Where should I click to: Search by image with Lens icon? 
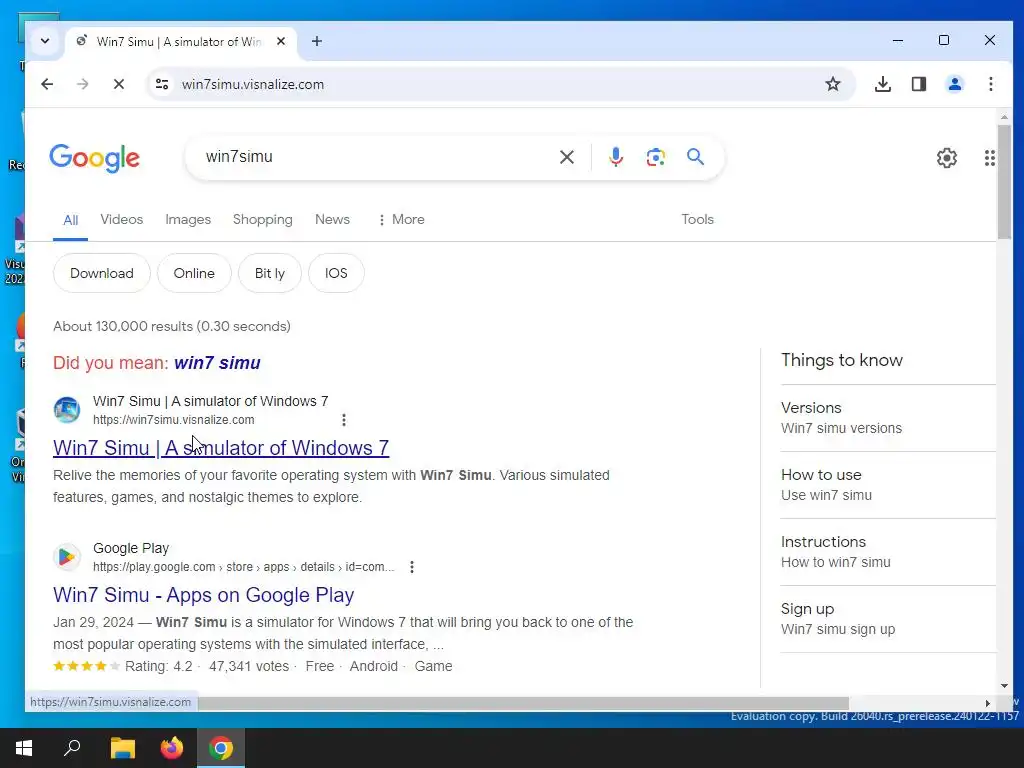point(656,157)
